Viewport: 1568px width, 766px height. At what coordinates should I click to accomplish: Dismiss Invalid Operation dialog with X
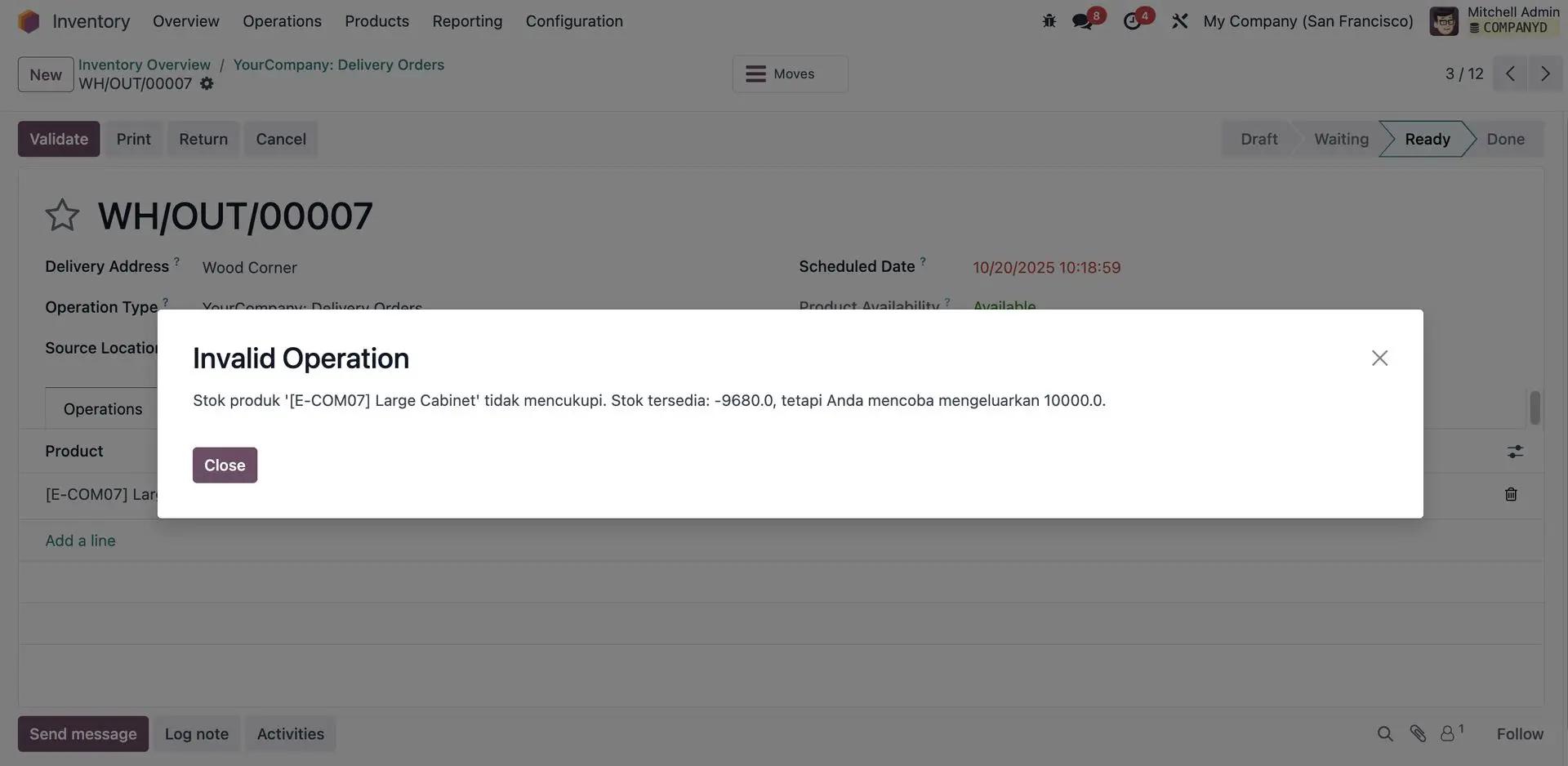pyautogui.click(x=1379, y=359)
